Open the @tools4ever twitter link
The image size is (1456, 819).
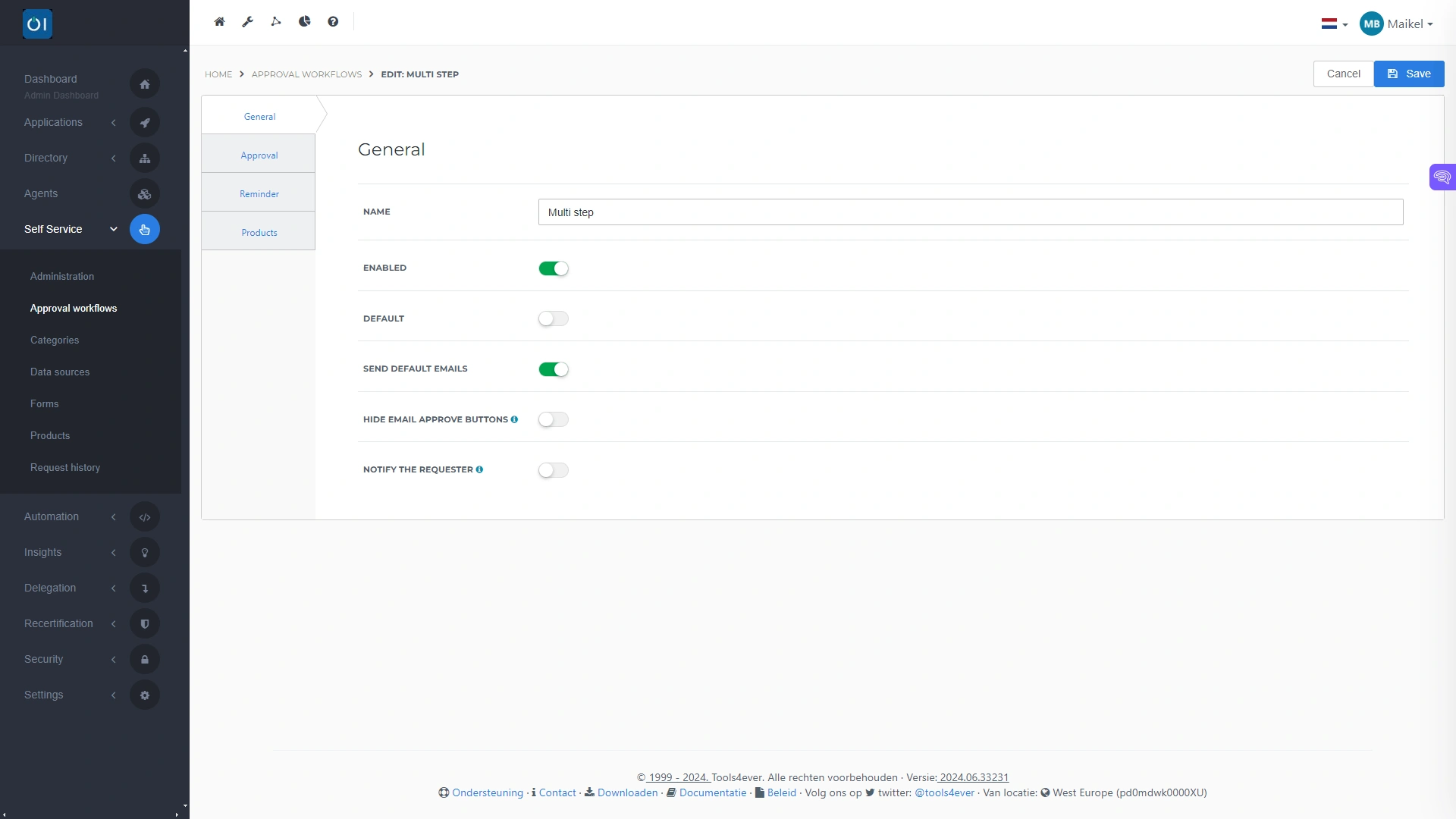pos(944,793)
